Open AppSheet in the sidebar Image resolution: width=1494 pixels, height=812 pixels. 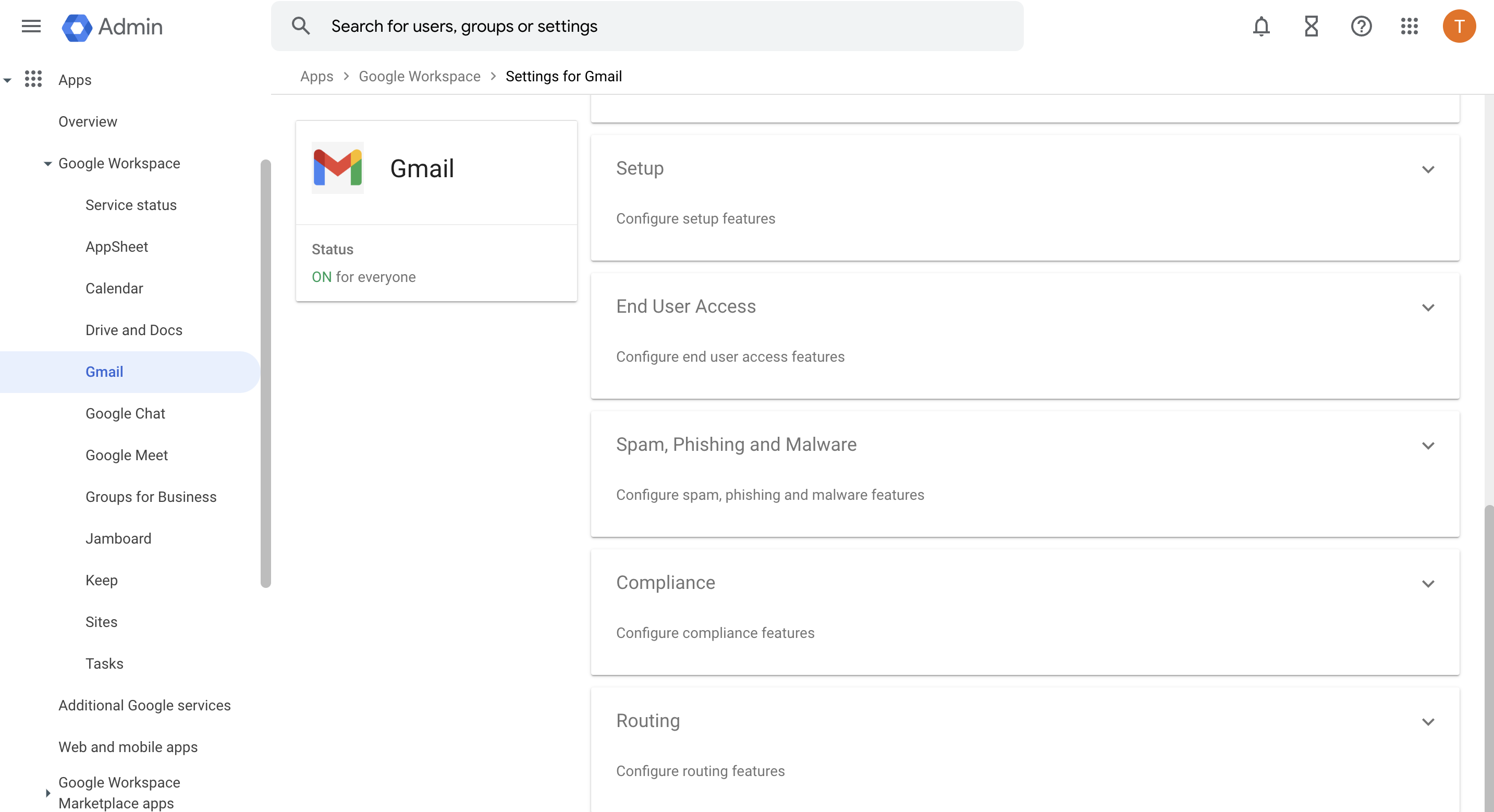(117, 247)
